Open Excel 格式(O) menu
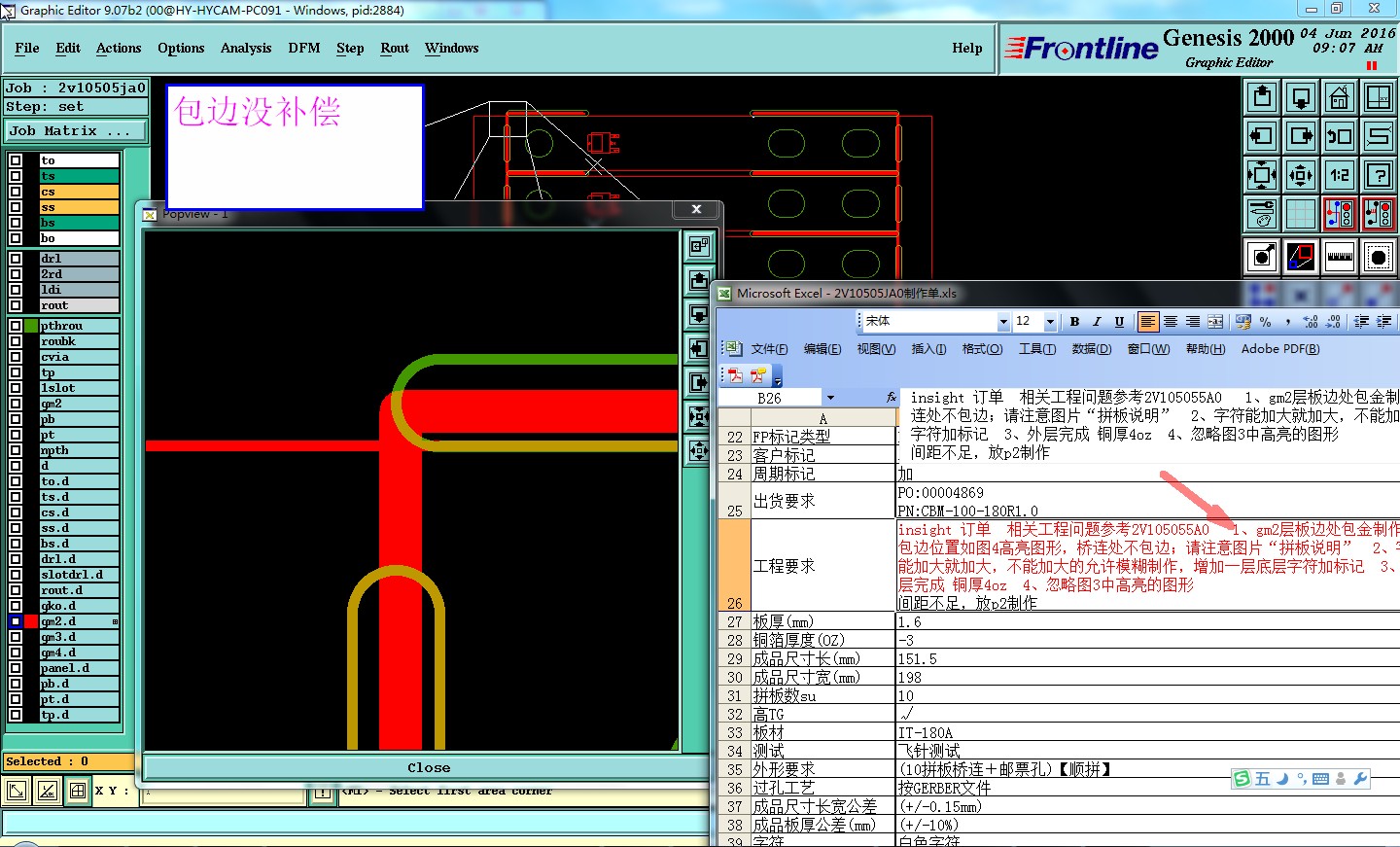 coord(982,349)
